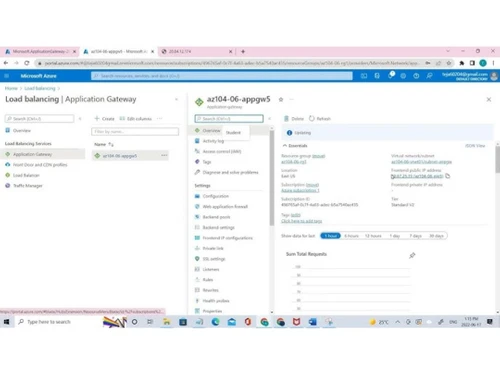Viewport: 500px width, 375px height.
Task: Open browser extensions puzzle icon
Action: pos(462,63)
